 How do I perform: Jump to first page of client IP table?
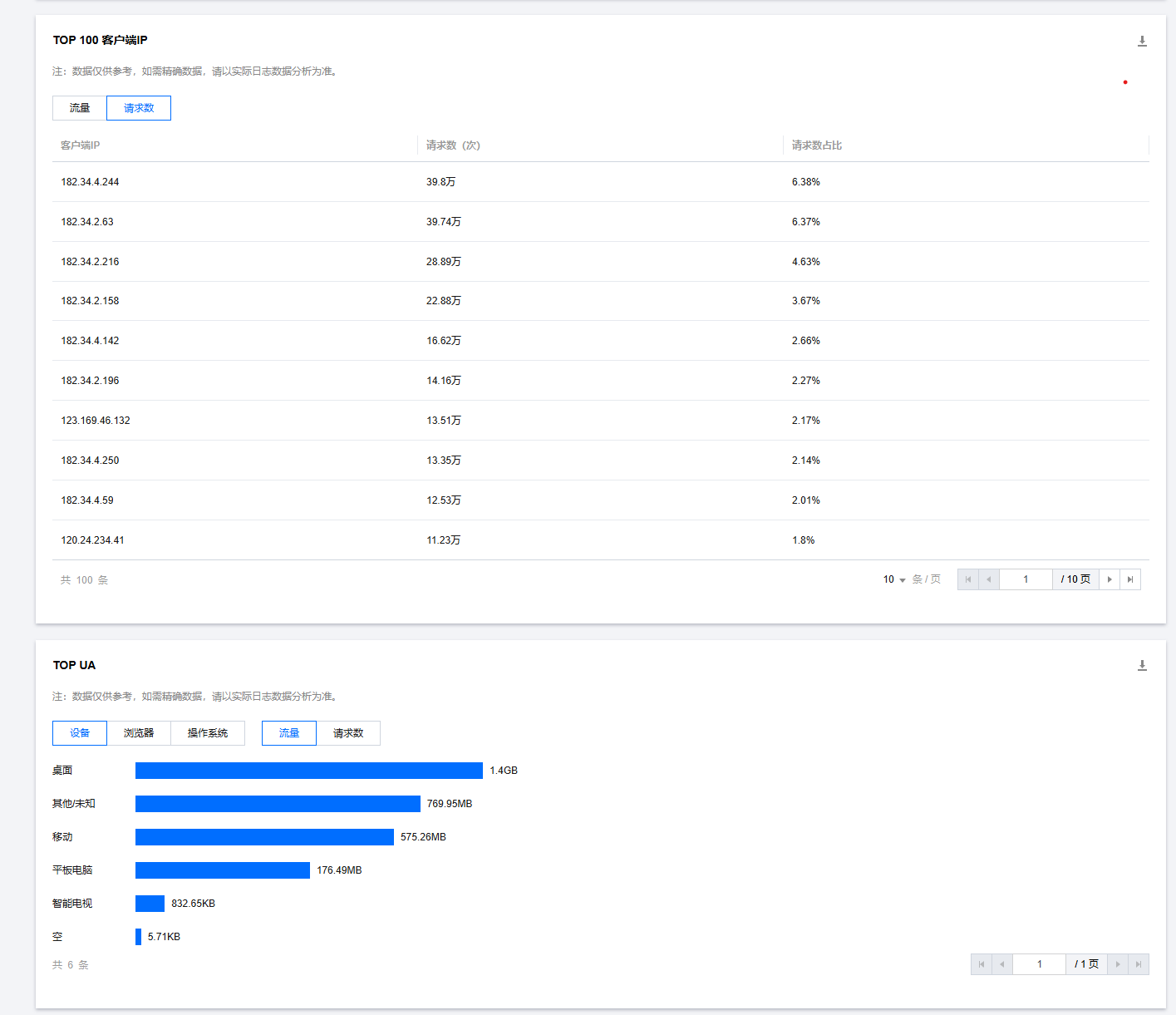pos(968,579)
